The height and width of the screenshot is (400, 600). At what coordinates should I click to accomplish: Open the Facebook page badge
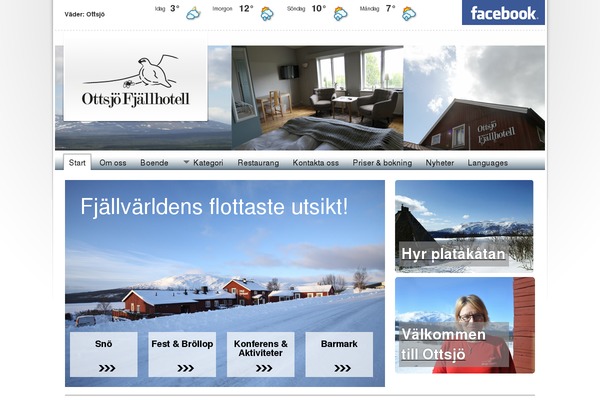(503, 12)
